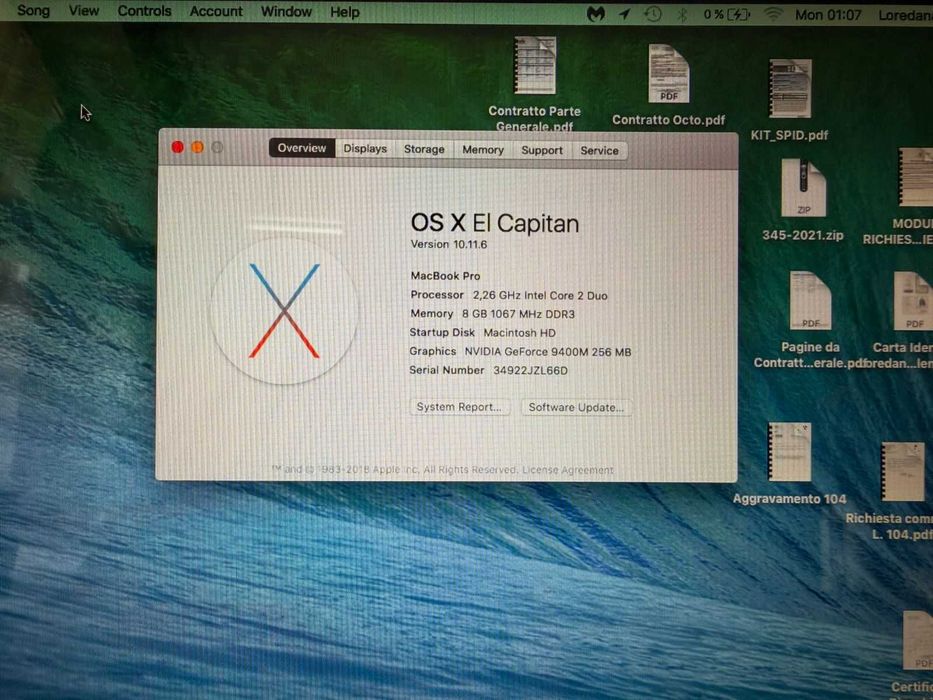Click the battery status icon
Viewport: 933px width, 700px height.
pos(740,14)
